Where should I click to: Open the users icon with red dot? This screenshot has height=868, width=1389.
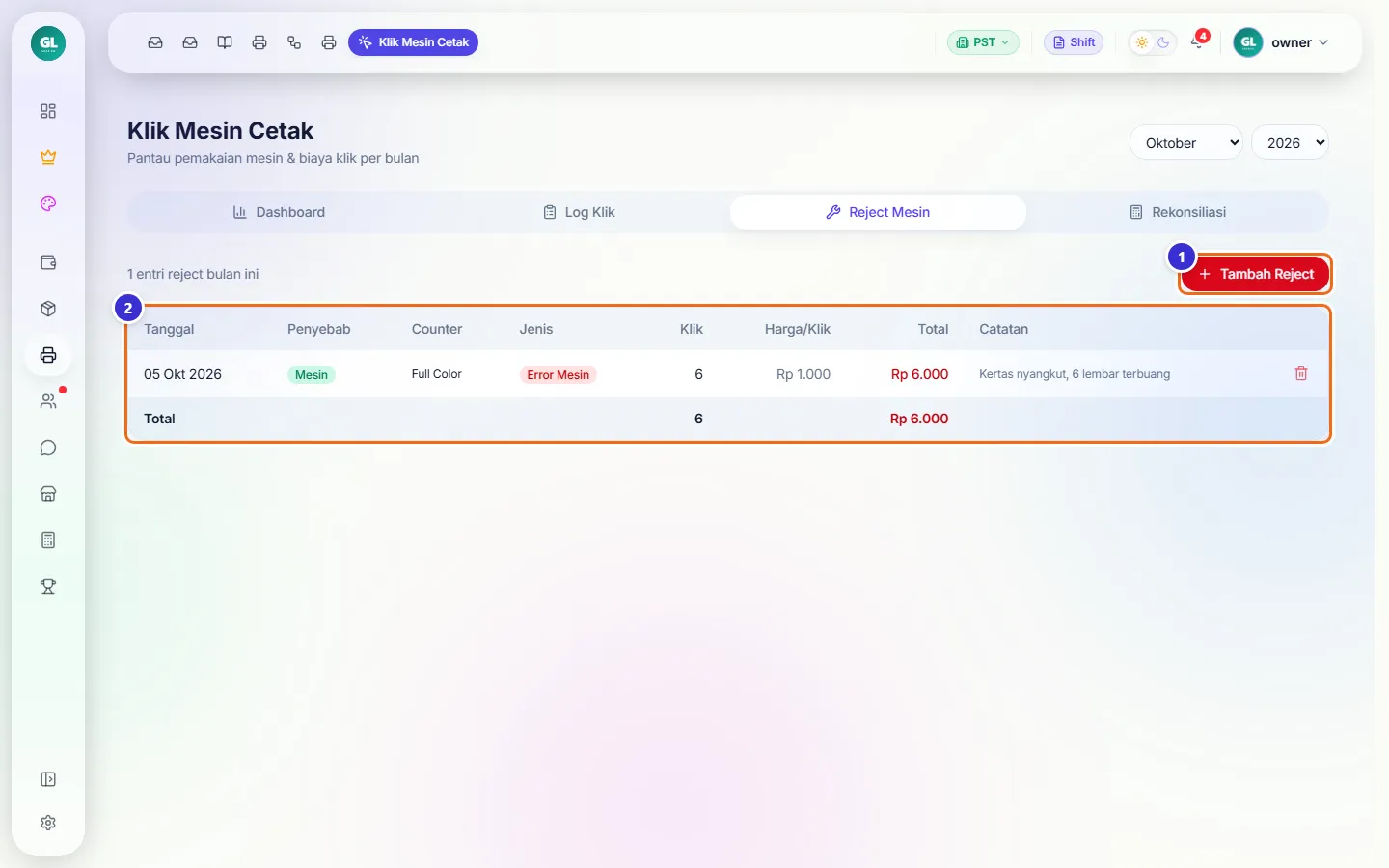[x=48, y=401]
